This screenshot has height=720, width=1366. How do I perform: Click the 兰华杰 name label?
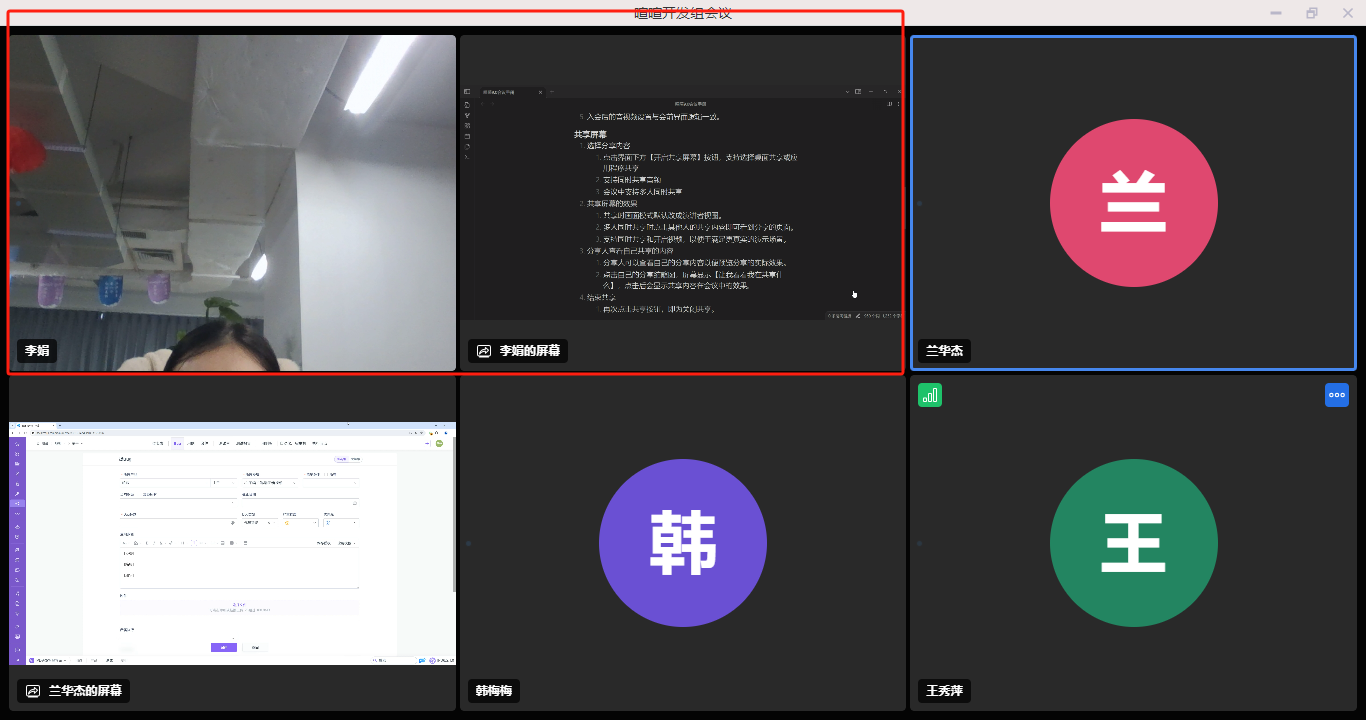(x=945, y=351)
